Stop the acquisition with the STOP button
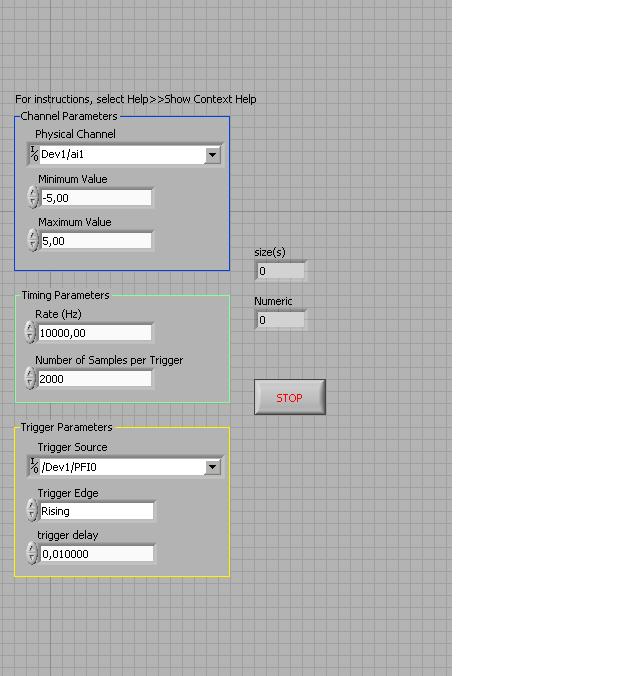Screen dimensions: 640x676 click(x=290, y=397)
